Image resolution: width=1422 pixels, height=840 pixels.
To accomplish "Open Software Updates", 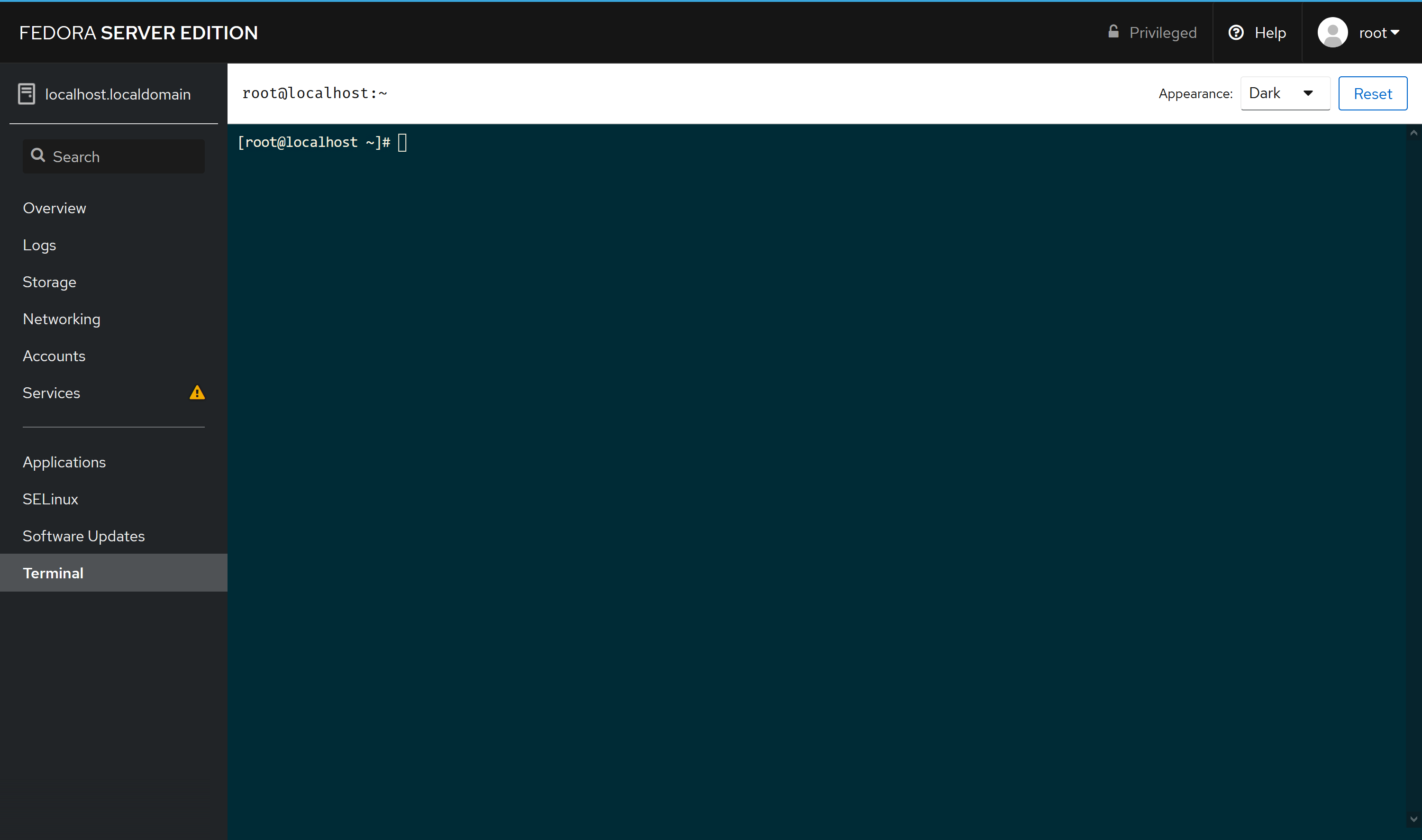I will [x=84, y=536].
